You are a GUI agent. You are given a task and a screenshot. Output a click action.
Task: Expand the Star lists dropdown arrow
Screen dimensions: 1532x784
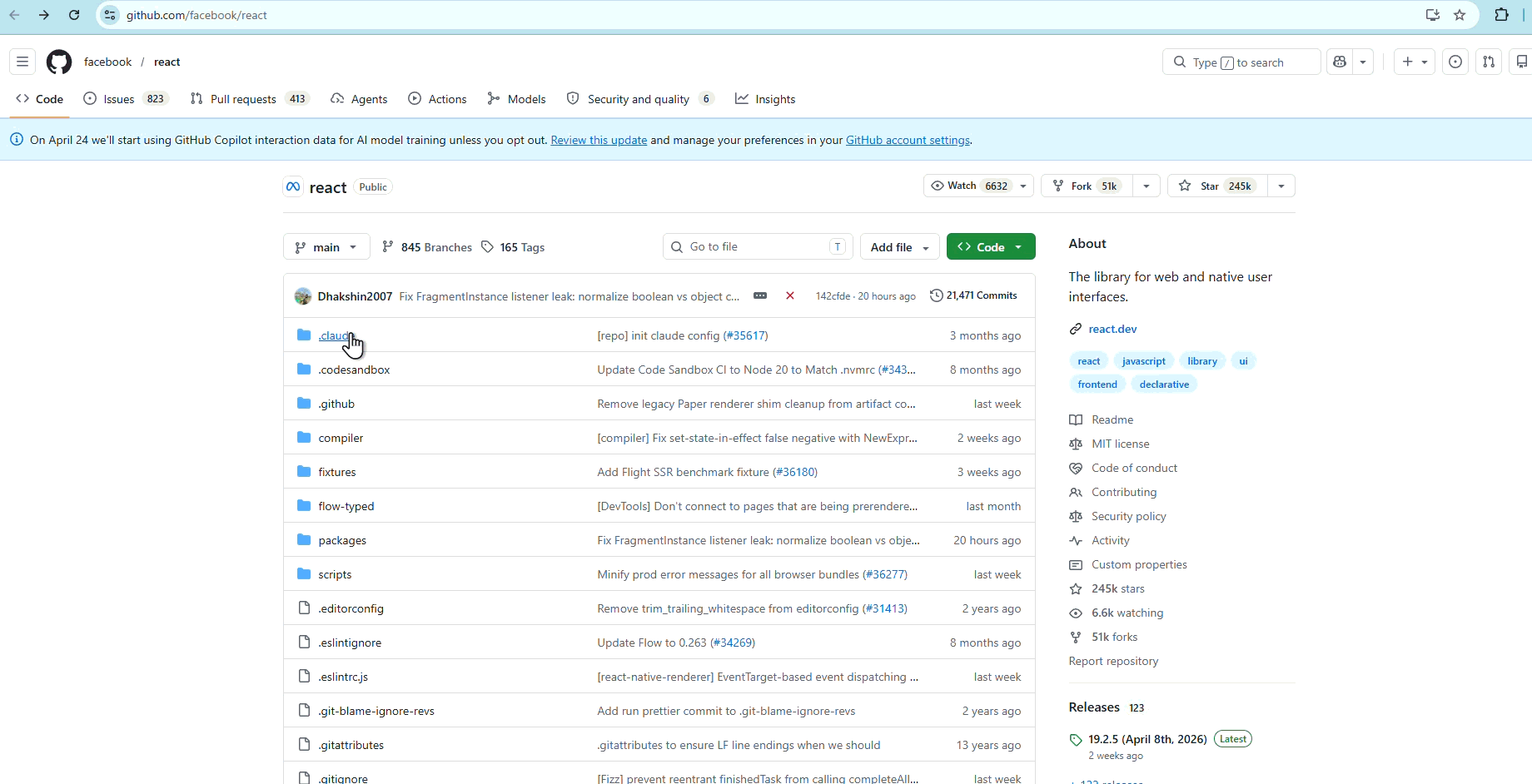point(1281,186)
